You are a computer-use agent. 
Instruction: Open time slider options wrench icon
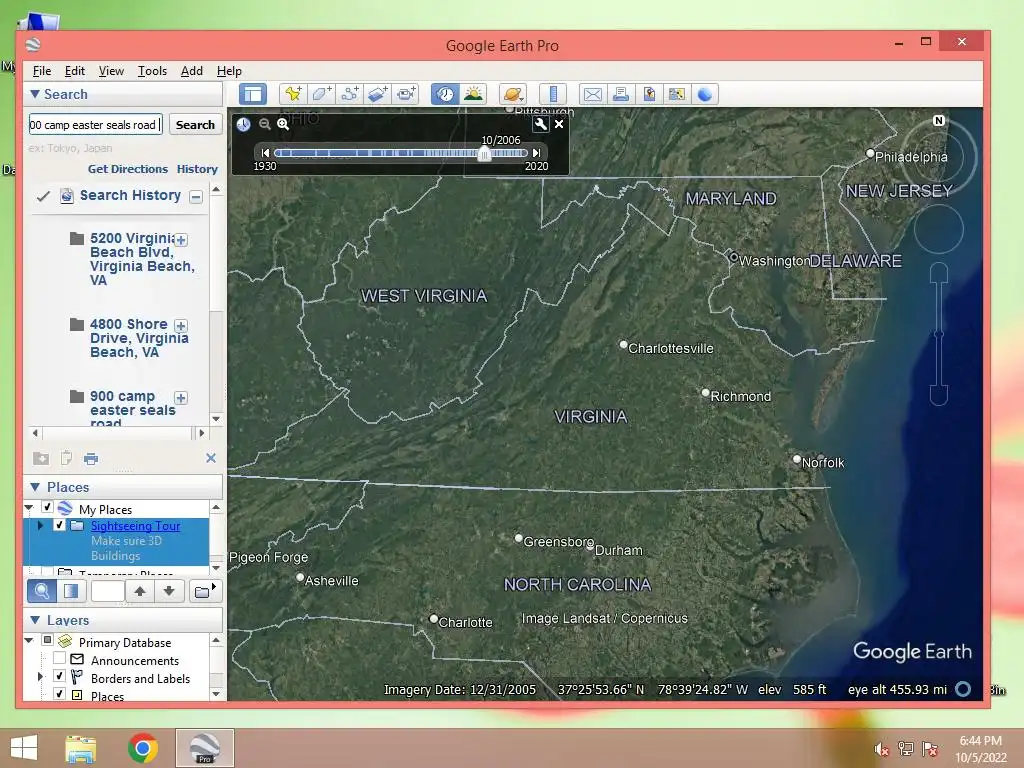point(540,124)
